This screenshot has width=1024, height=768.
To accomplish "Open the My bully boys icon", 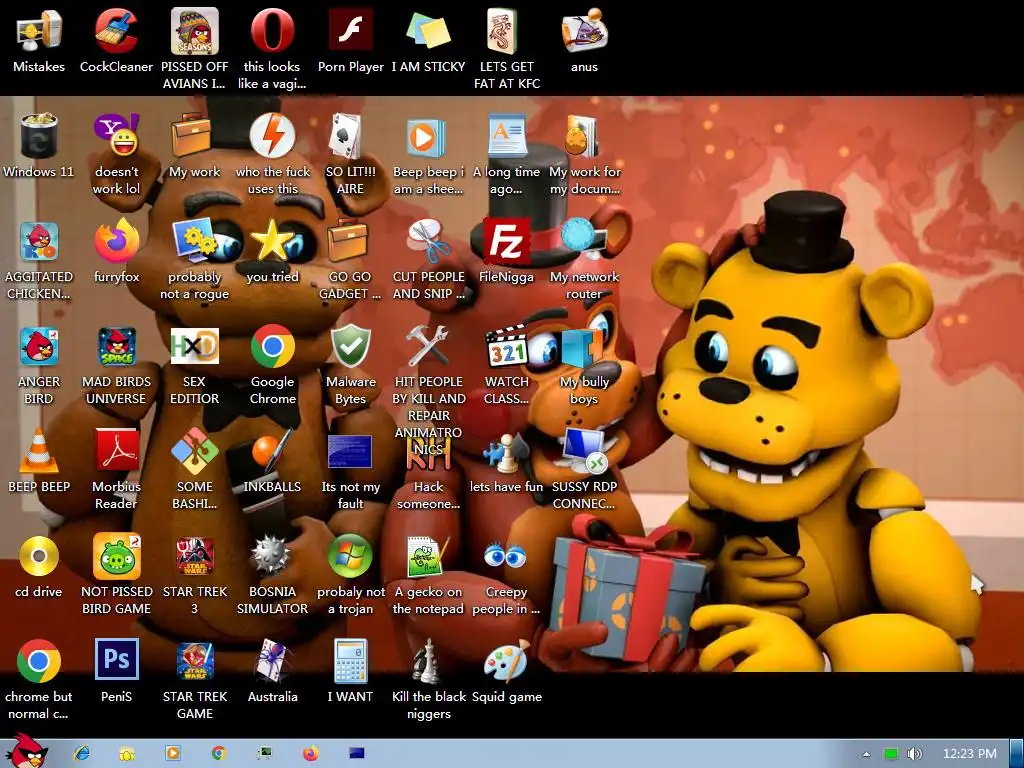I will click(x=583, y=347).
